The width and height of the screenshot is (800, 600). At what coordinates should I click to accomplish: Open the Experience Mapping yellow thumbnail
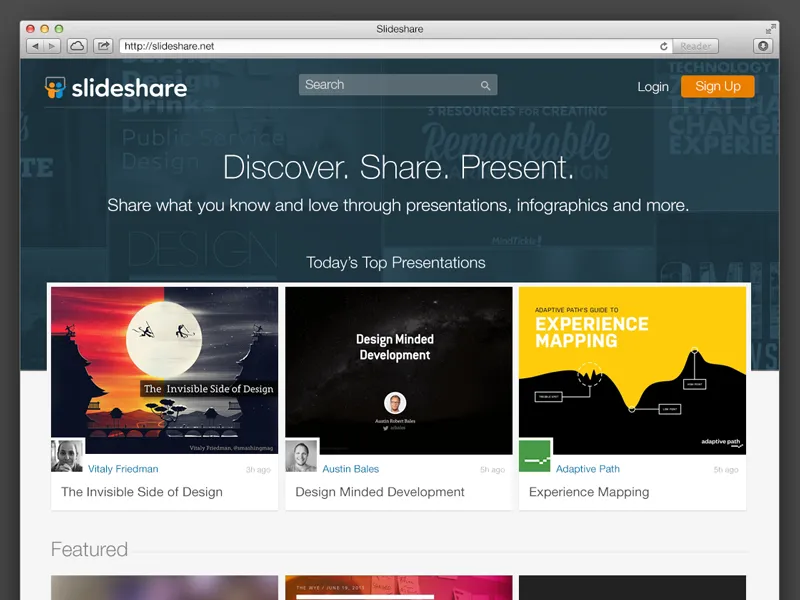tap(632, 370)
